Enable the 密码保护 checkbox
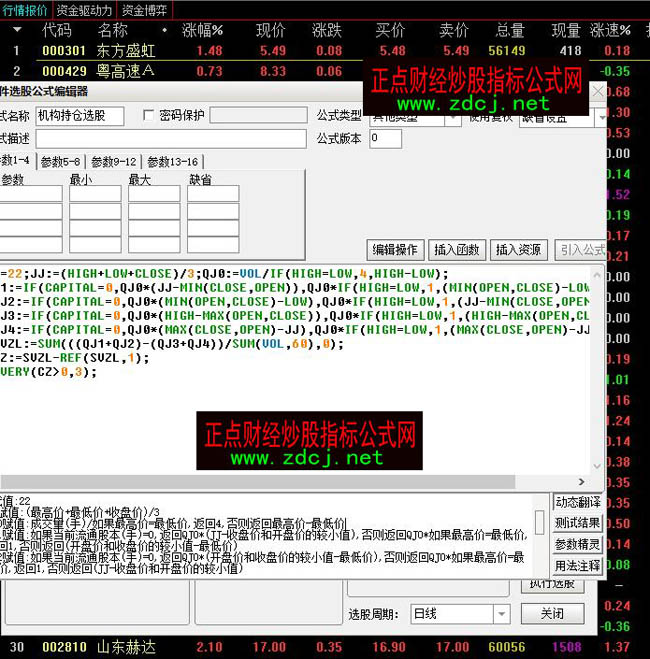 pos(149,116)
